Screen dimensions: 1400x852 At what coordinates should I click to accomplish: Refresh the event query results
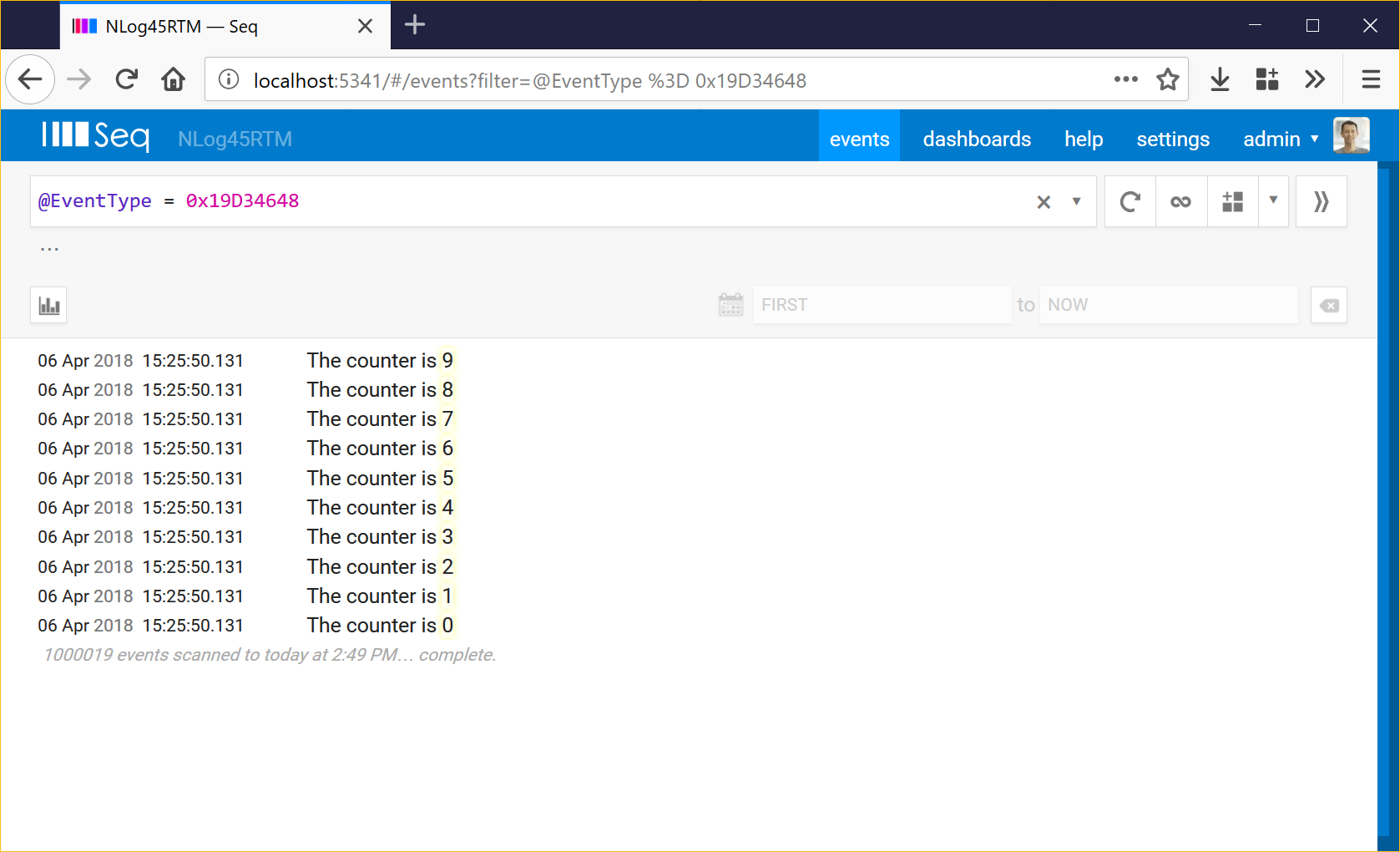click(x=1130, y=201)
